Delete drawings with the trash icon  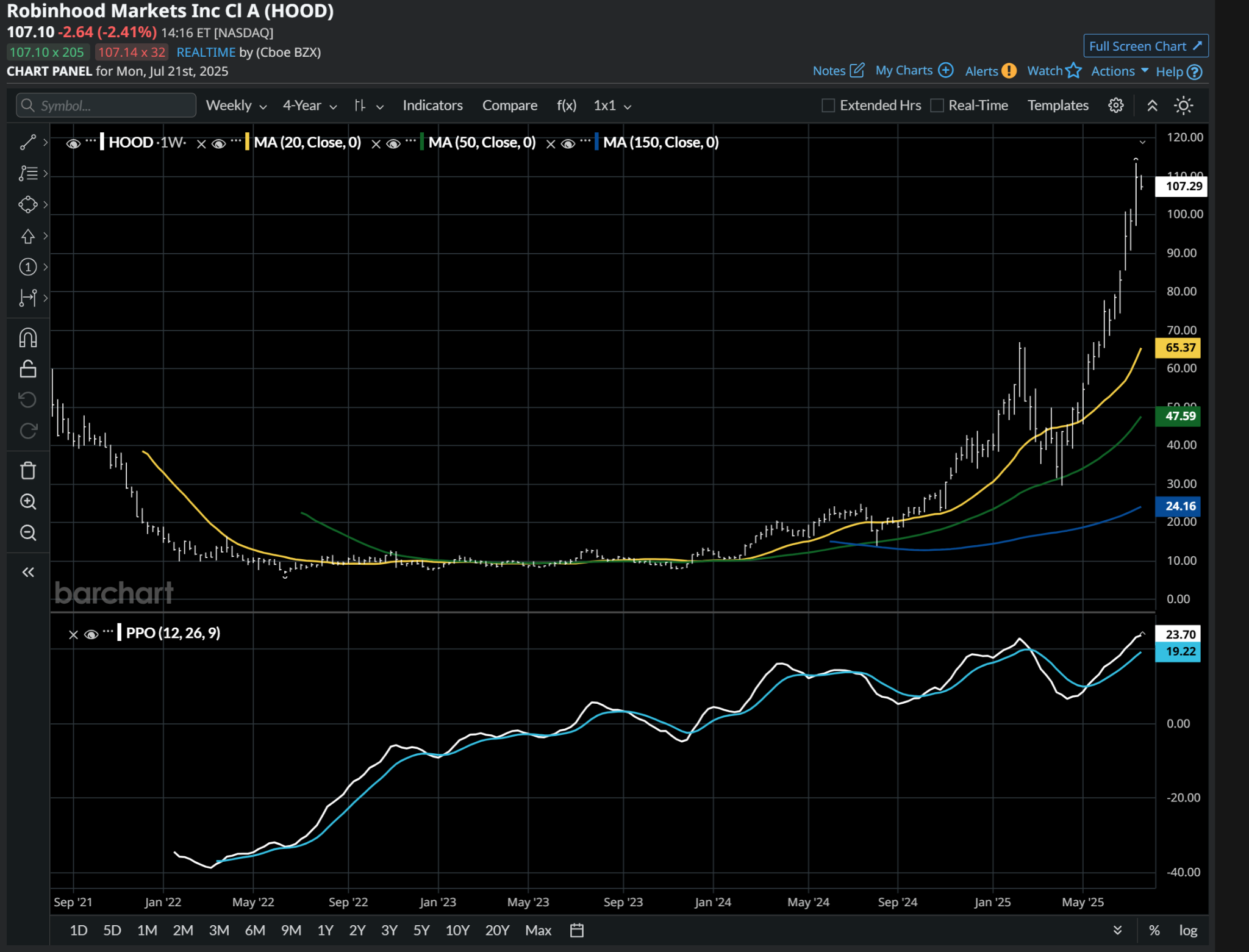click(28, 470)
